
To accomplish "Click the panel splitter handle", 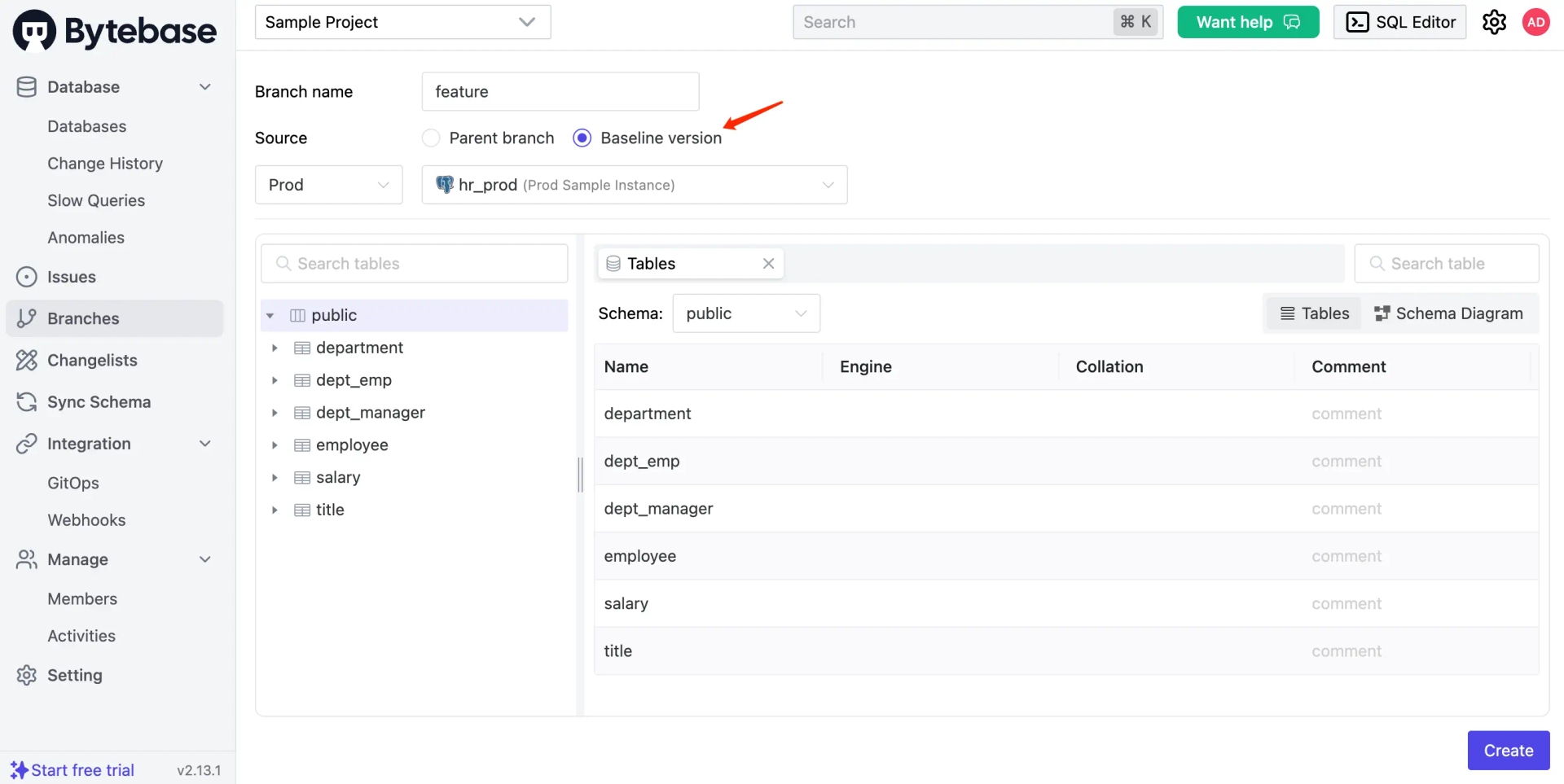I will 580,475.
